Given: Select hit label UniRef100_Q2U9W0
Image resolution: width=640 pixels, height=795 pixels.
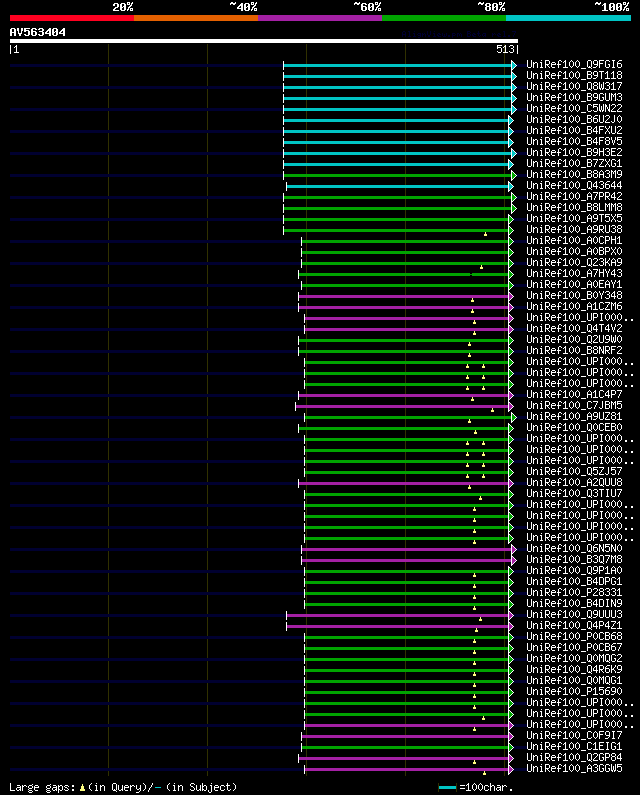Looking at the screenshot, I should 574,340.
